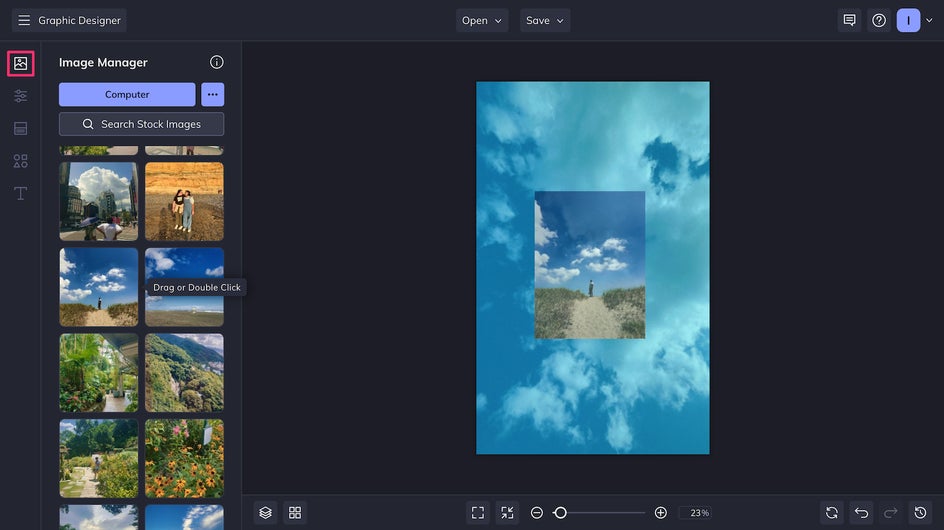Upload from Computer button
The image size is (944, 530).
pos(127,95)
